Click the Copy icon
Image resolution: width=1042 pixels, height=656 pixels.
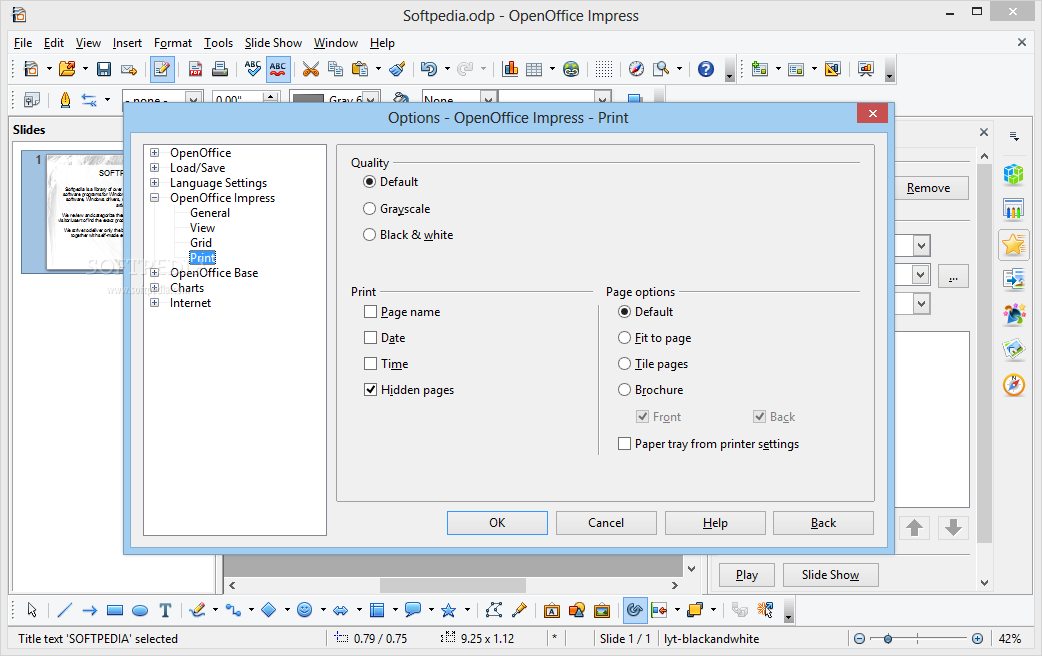click(x=336, y=69)
